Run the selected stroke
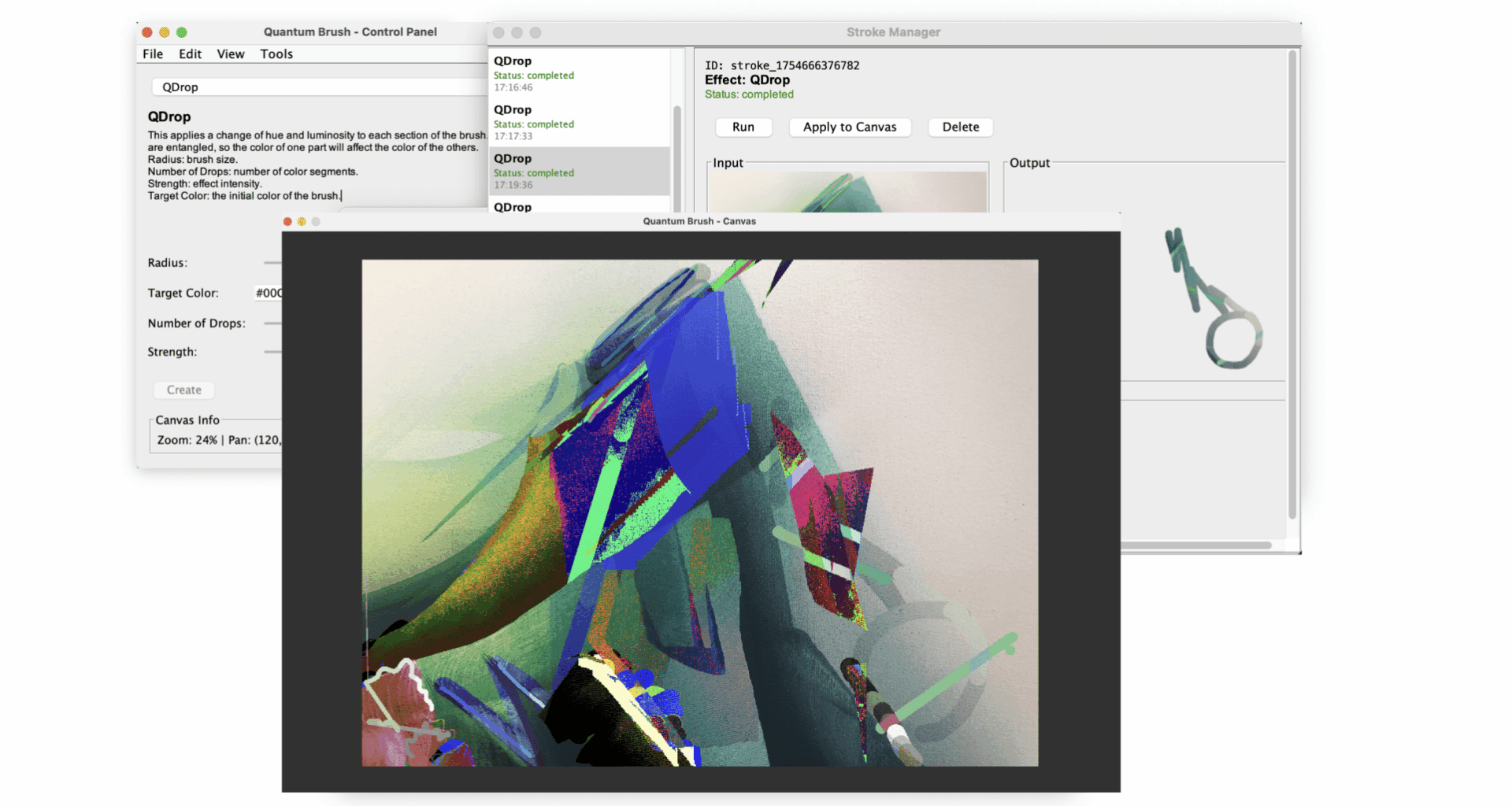This screenshot has height=806, width=1512. coord(743,128)
